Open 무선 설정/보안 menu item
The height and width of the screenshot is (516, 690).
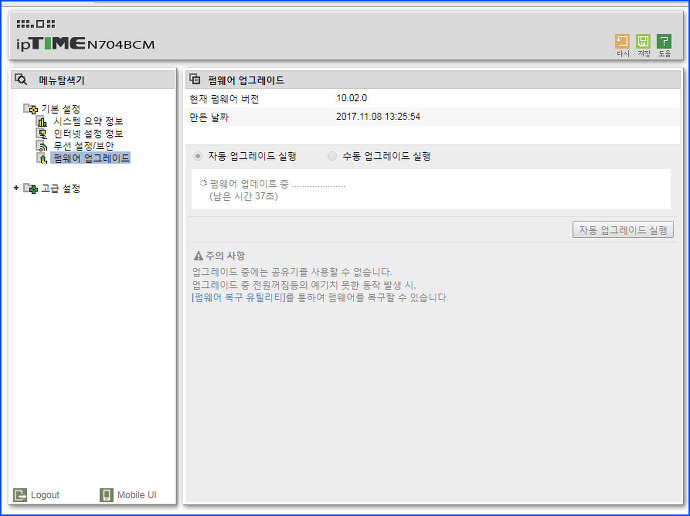pyautogui.click(x=84, y=146)
